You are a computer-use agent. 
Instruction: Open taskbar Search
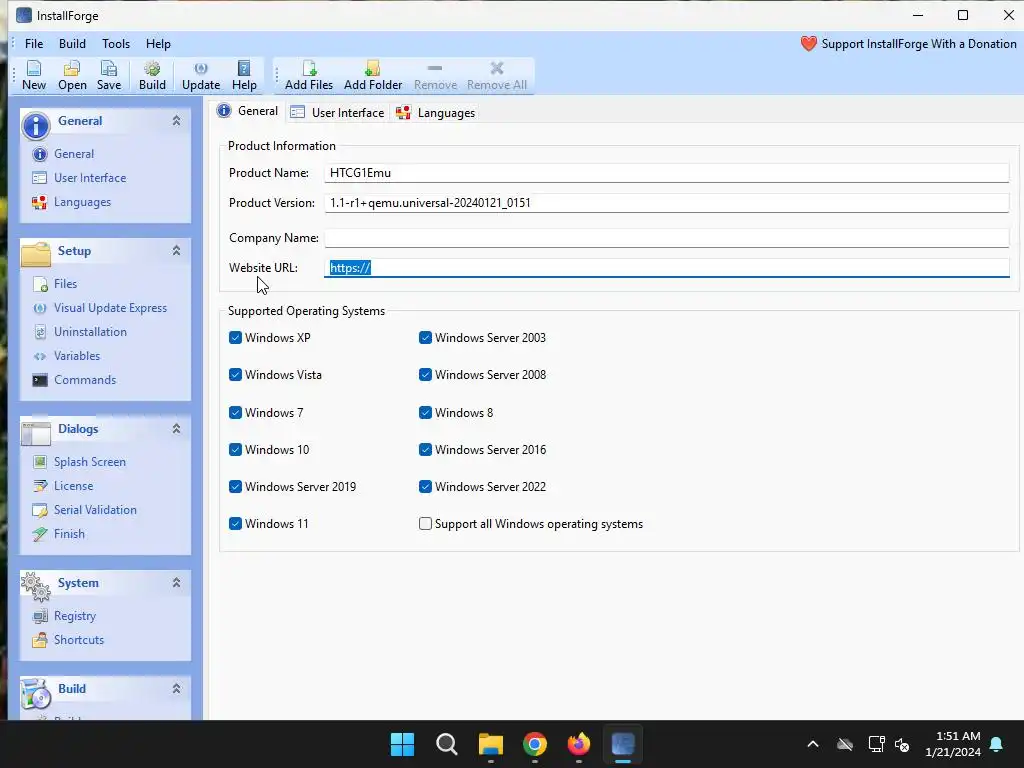pyautogui.click(x=447, y=744)
